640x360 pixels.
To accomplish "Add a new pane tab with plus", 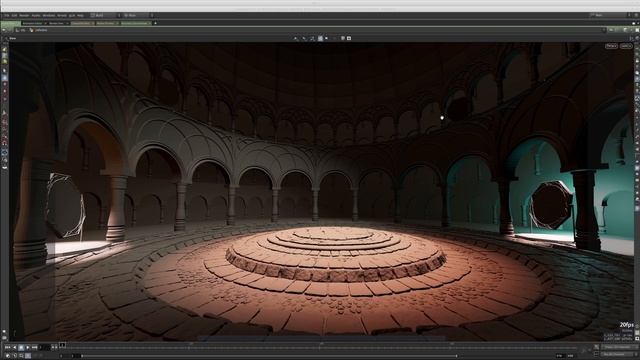I will coord(155,23).
